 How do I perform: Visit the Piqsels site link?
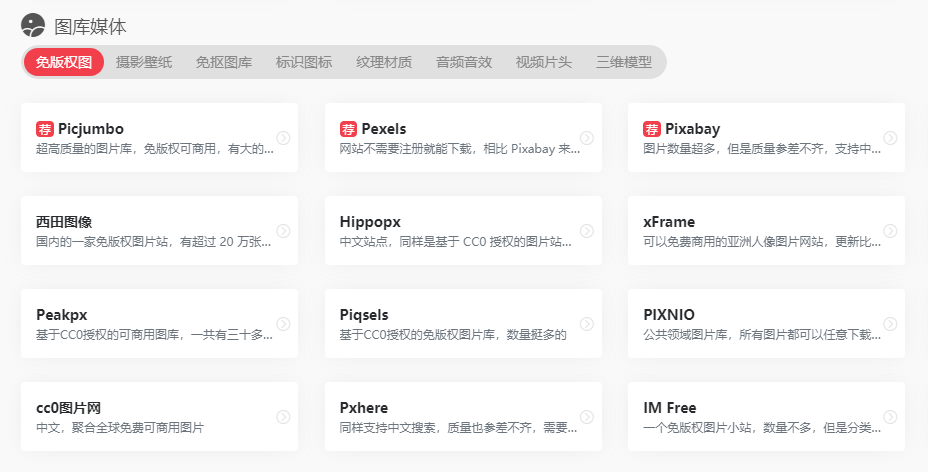364,315
